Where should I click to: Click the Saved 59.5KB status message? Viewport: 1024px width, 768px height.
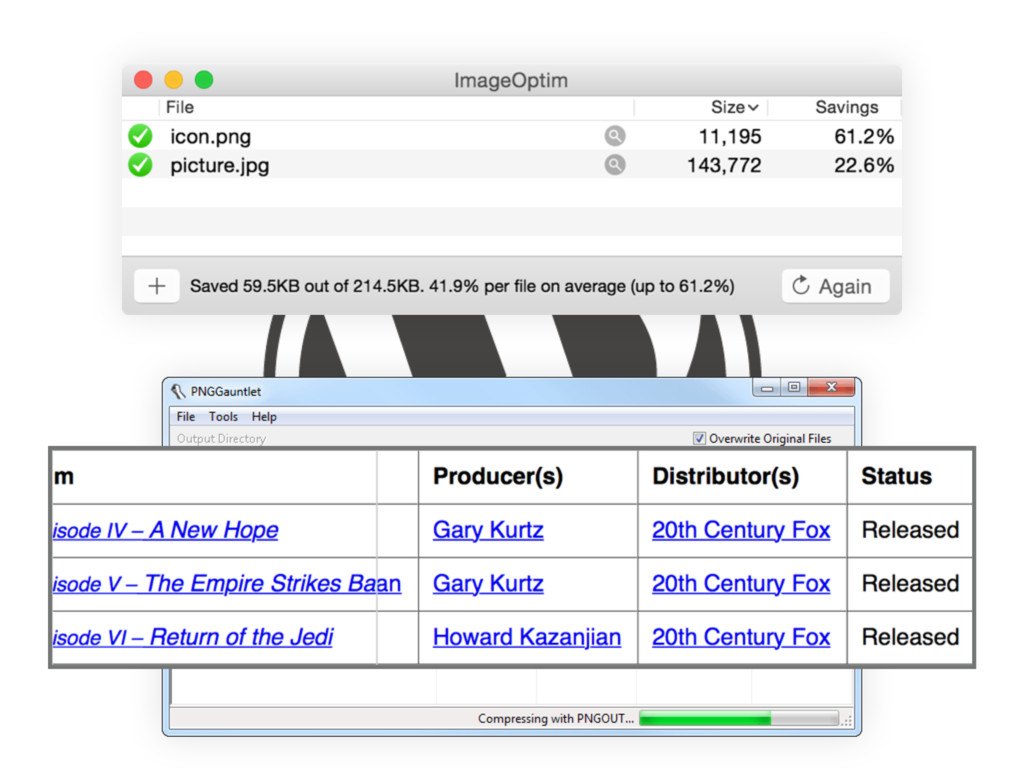click(462, 286)
